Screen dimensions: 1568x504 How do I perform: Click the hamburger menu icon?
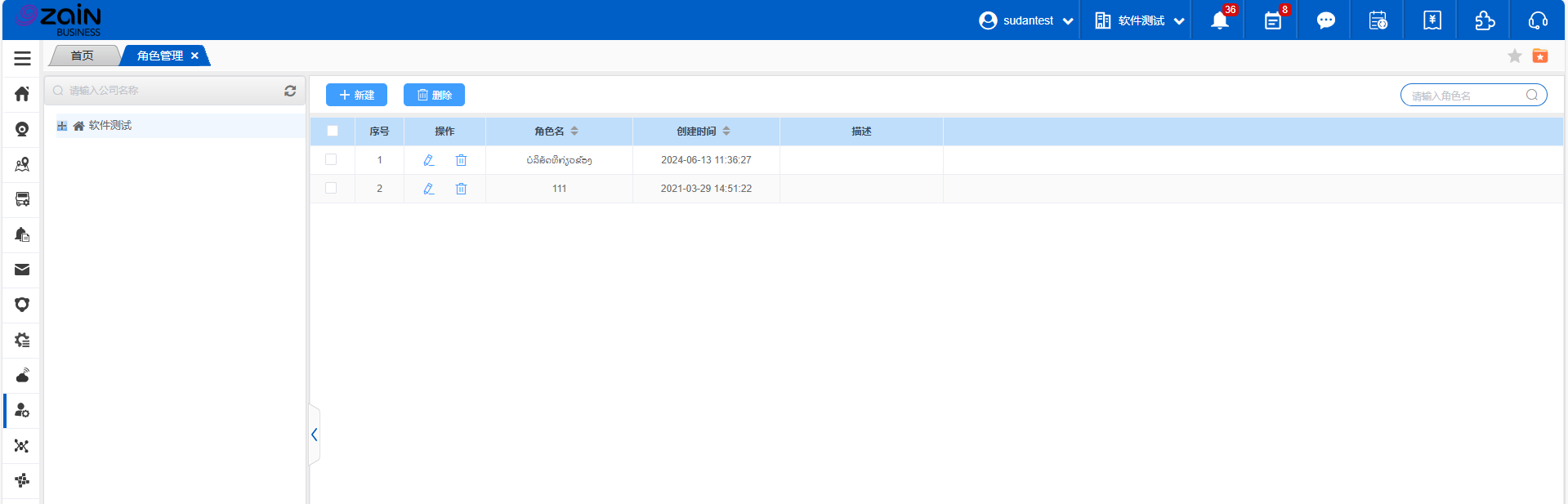tap(22, 58)
